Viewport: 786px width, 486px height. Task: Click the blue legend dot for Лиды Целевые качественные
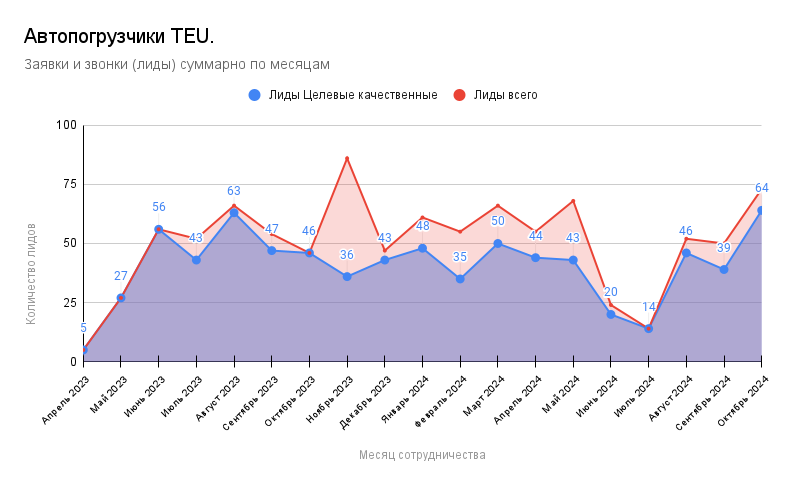(x=255, y=95)
